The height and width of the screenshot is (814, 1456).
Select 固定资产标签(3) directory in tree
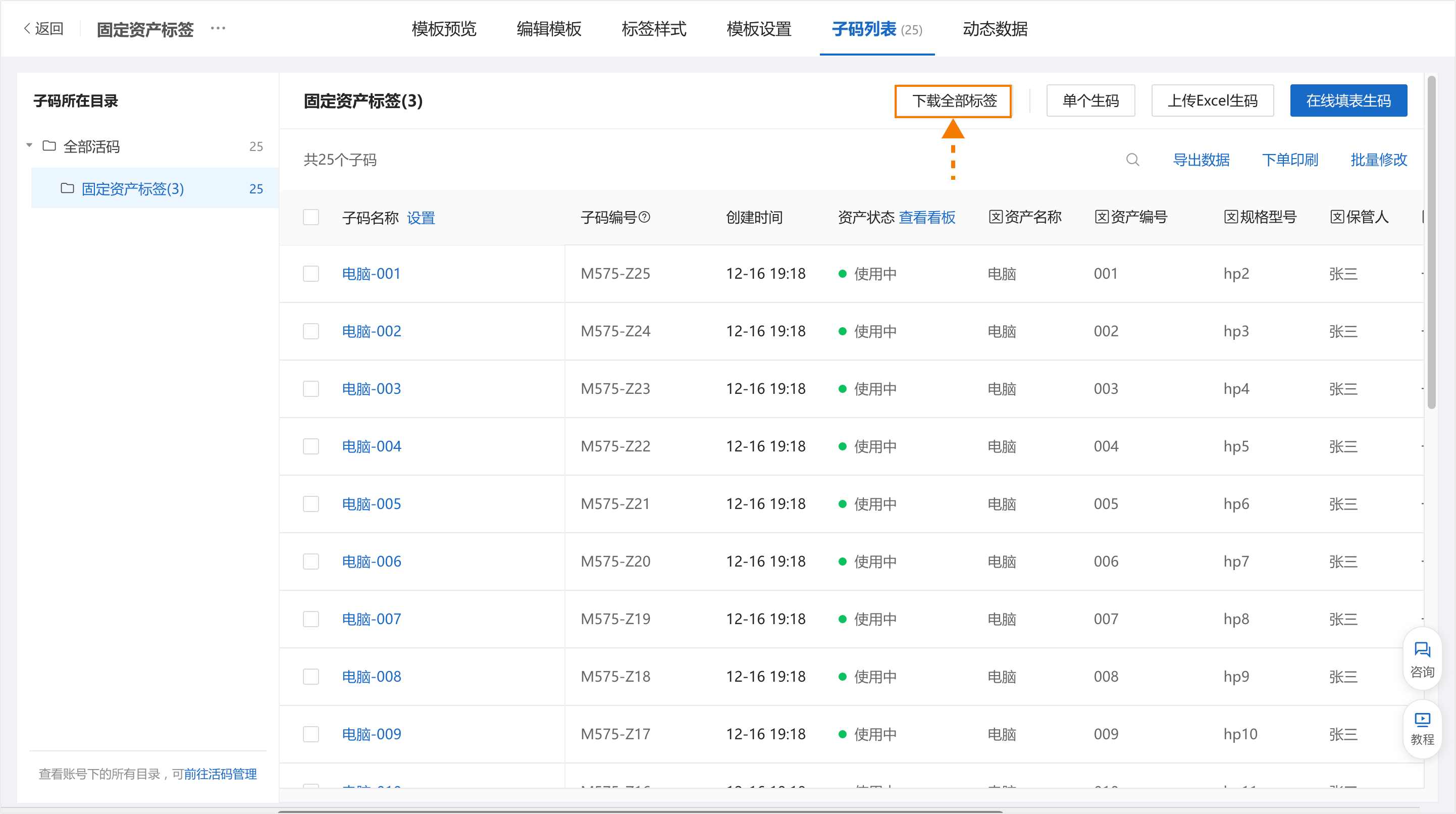[x=155, y=188]
